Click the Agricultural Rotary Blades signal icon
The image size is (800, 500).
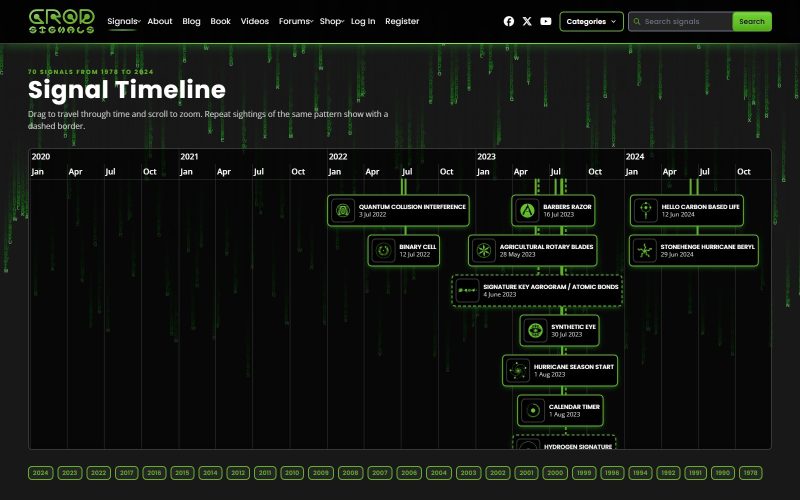(x=484, y=251)
